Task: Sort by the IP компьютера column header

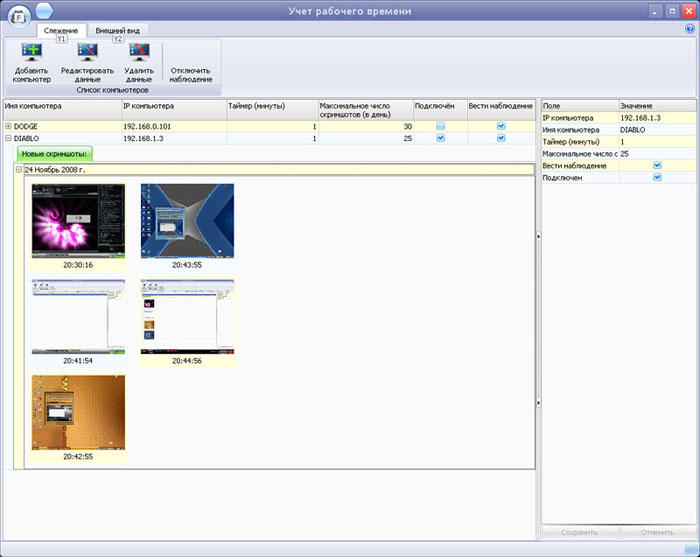Action: (172, 105)
